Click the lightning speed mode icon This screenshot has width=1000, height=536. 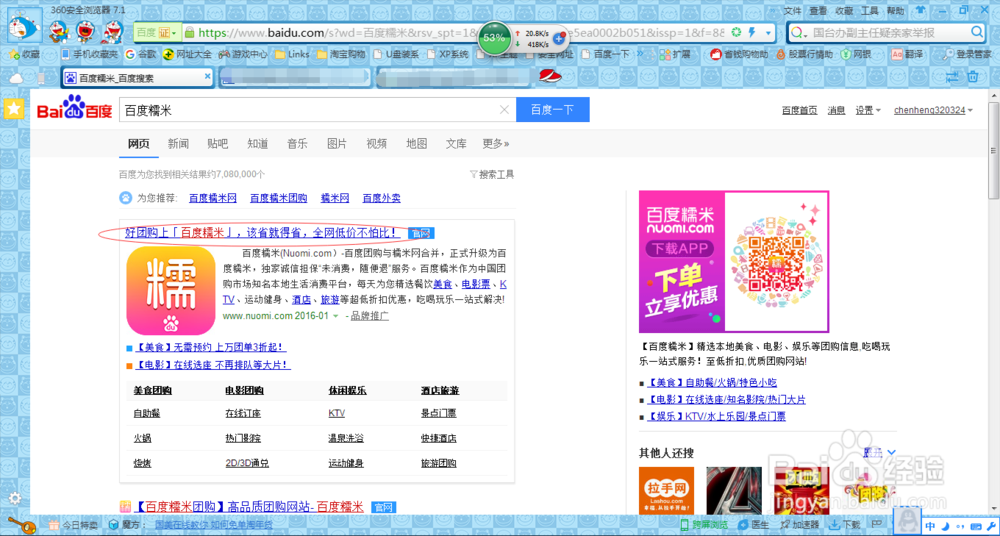752,33
